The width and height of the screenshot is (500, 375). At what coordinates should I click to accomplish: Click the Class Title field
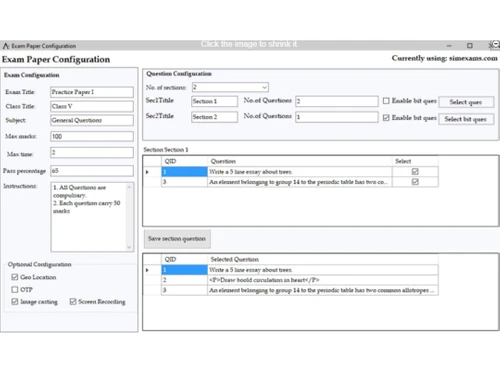pos(92,106)
